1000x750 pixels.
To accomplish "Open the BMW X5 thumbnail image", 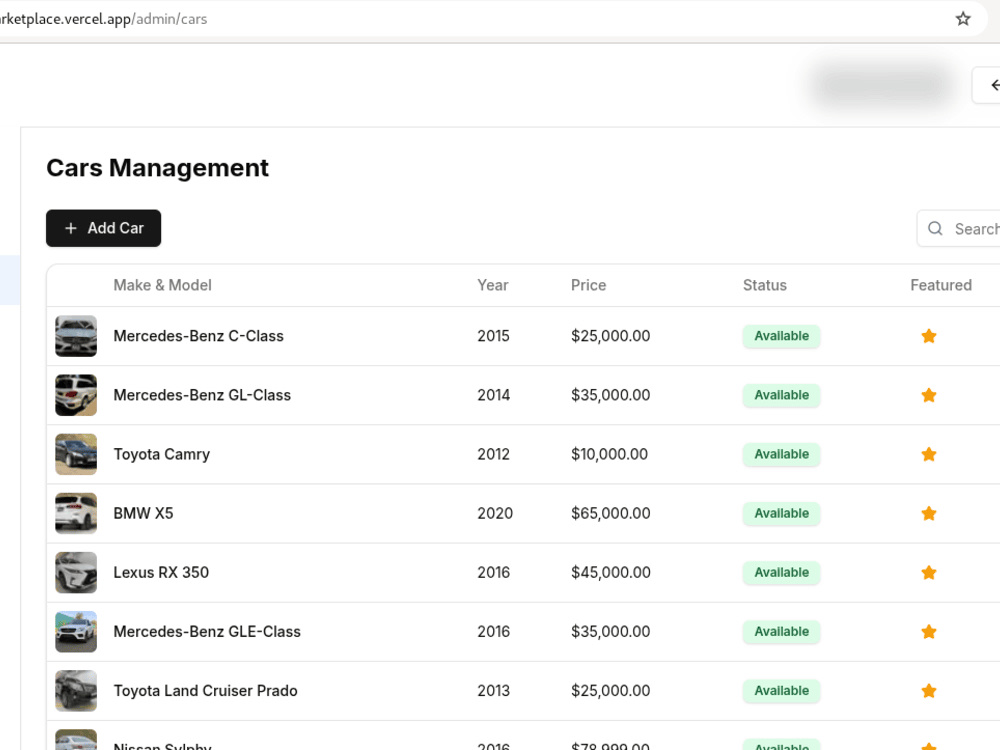I will pos(76,513).
